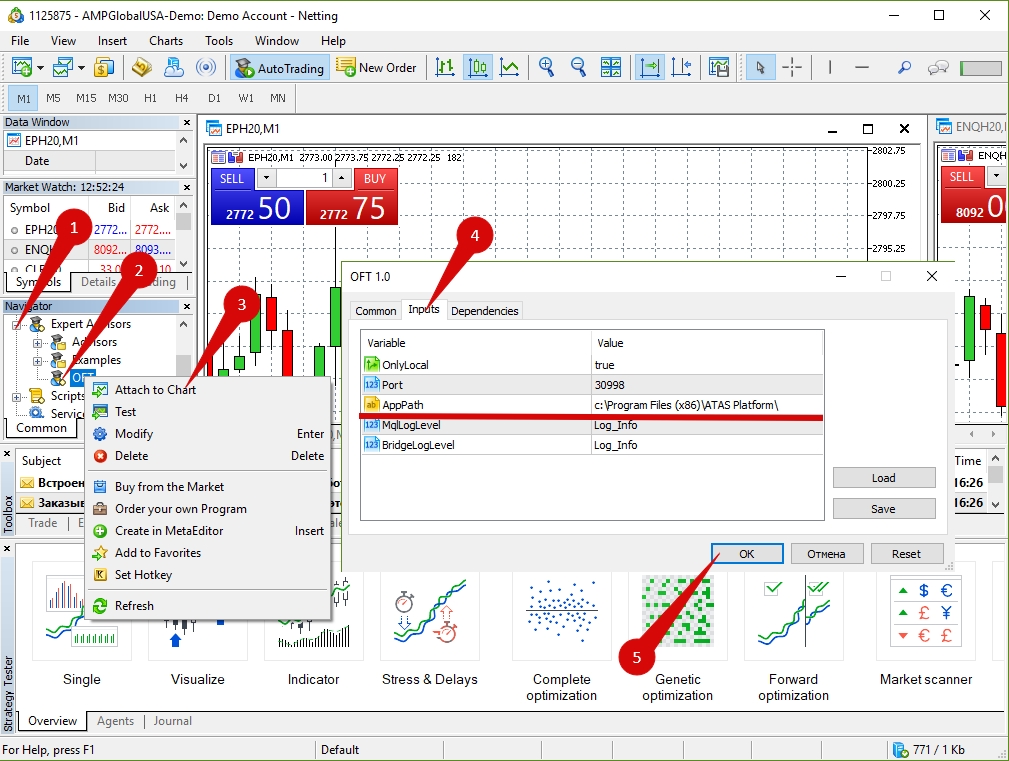The height and width of the screenshot is (761, 1009).
Task: Toggle the AutoTrading button
Action: 279,67
